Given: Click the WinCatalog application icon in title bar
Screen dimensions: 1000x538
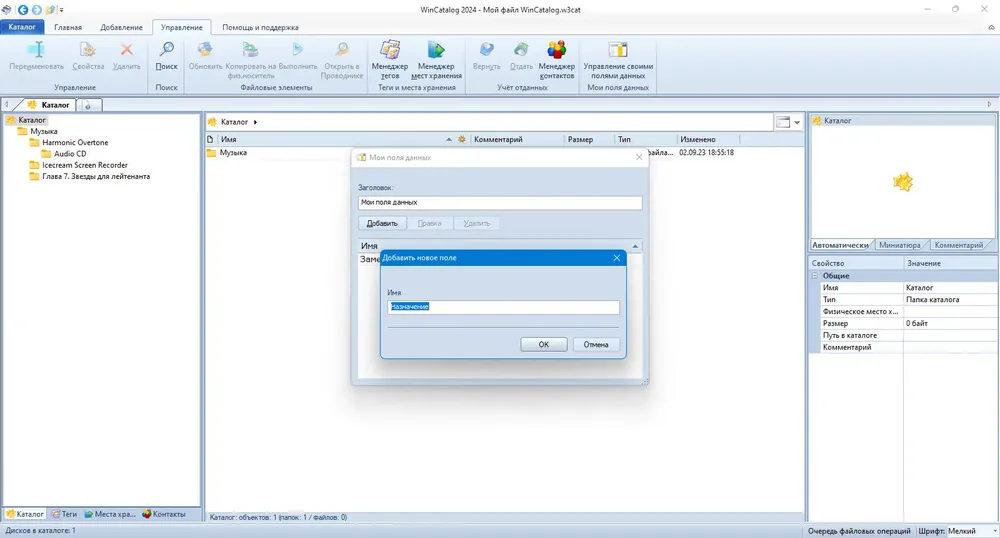Looking at the screenshot, I should click(x=6, y=10).
